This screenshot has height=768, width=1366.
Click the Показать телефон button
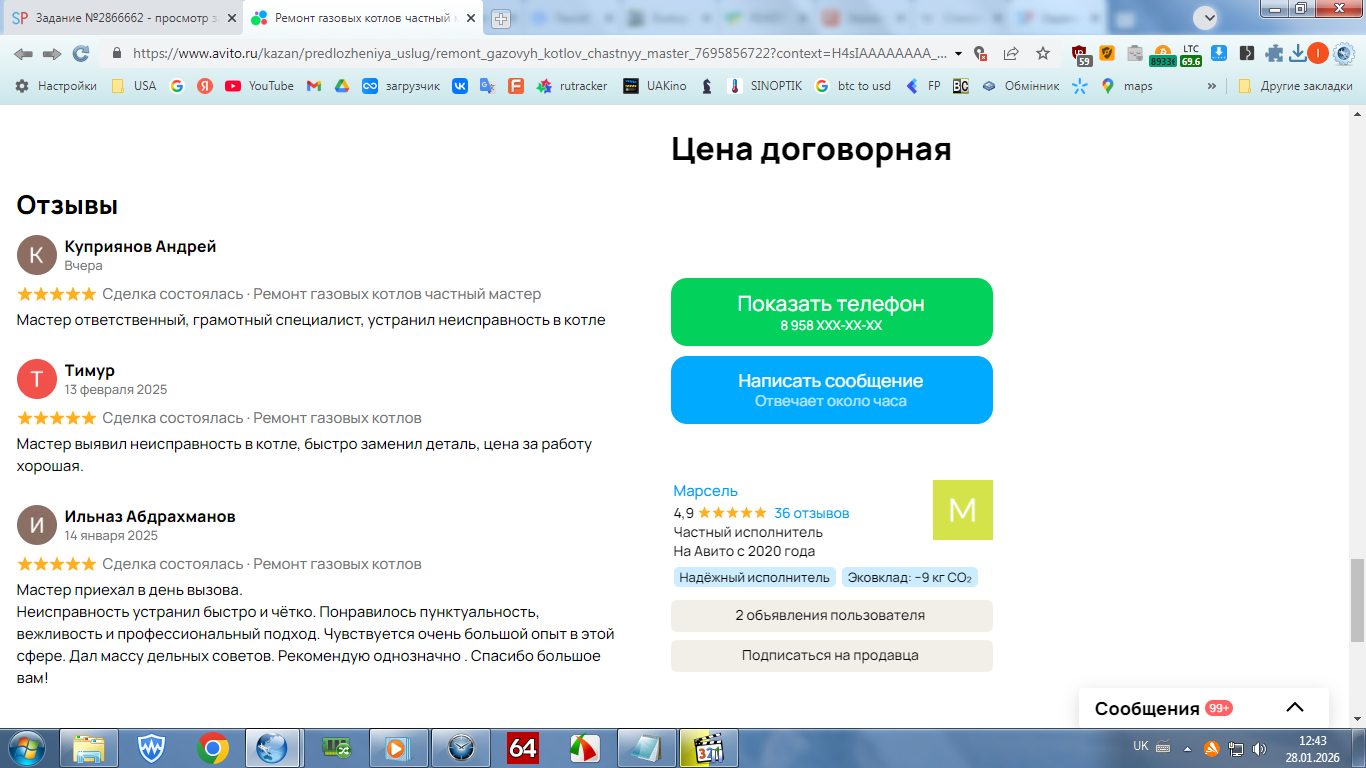pyautogui.click(x=832, y=312)
